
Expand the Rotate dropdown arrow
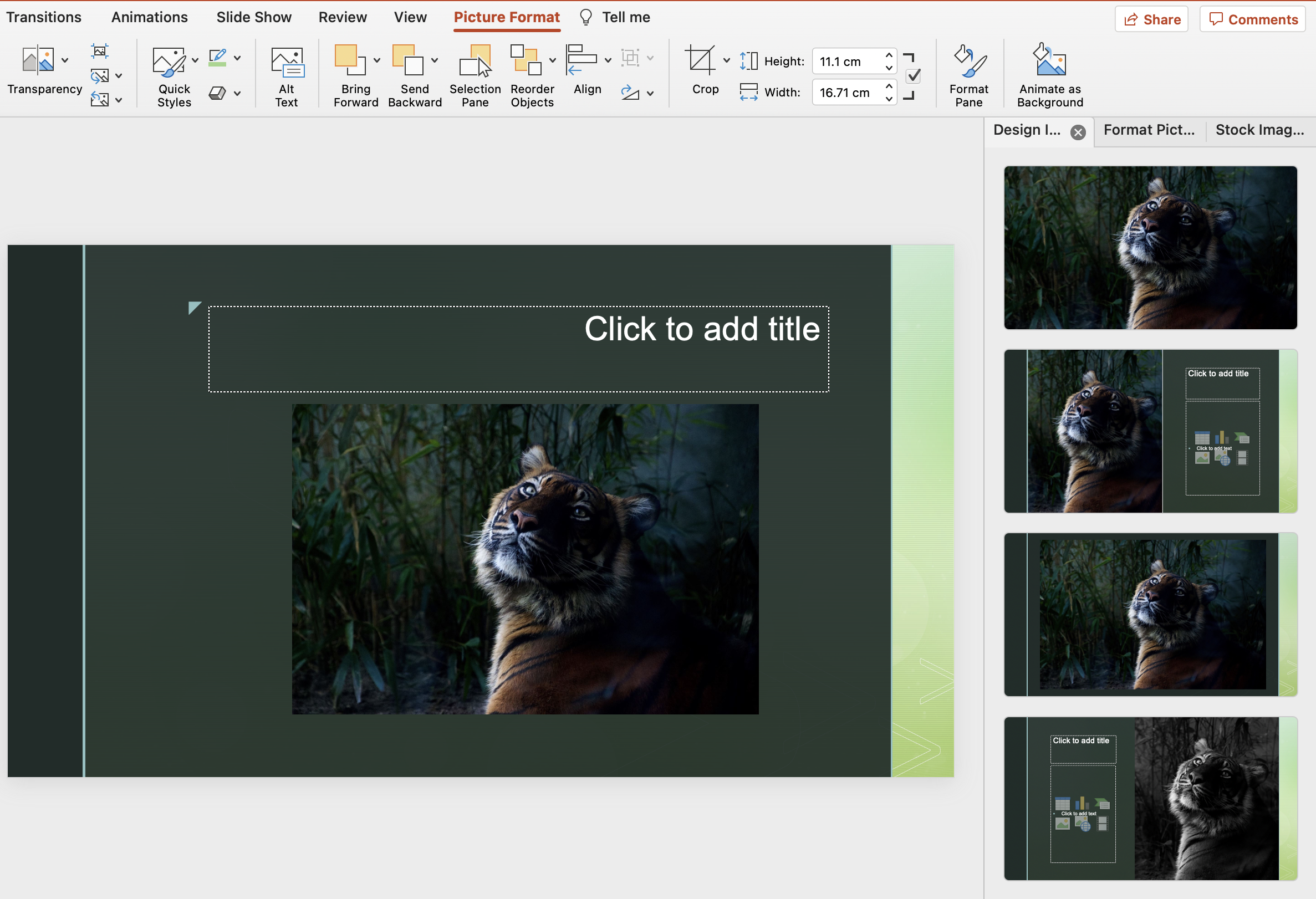click(x=651, y=94)
